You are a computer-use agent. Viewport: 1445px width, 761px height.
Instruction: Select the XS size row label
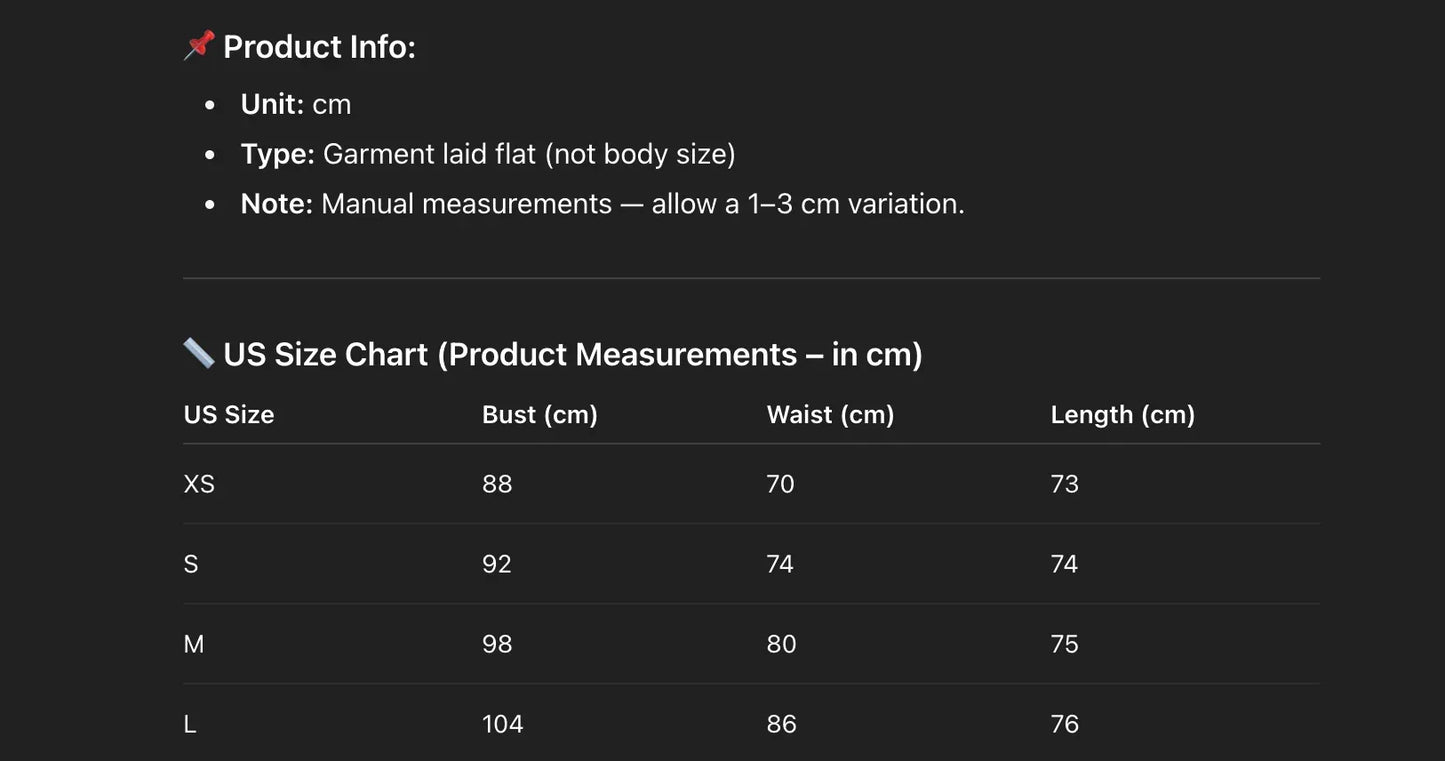point(199,484)
